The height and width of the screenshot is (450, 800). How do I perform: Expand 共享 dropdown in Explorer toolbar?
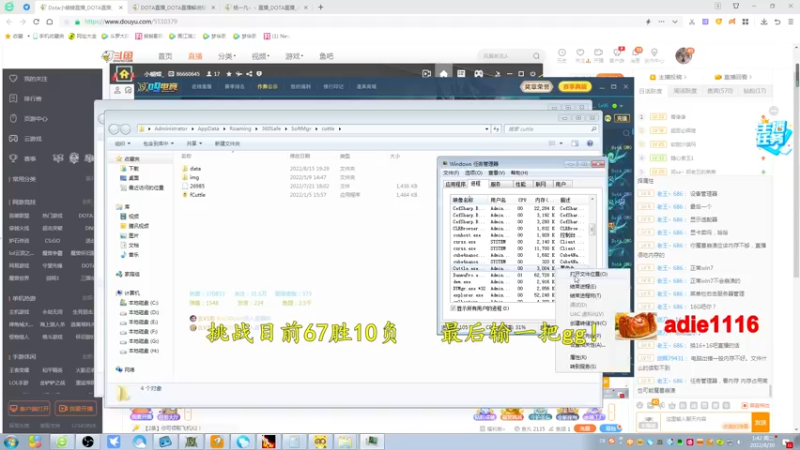(194, 143)
